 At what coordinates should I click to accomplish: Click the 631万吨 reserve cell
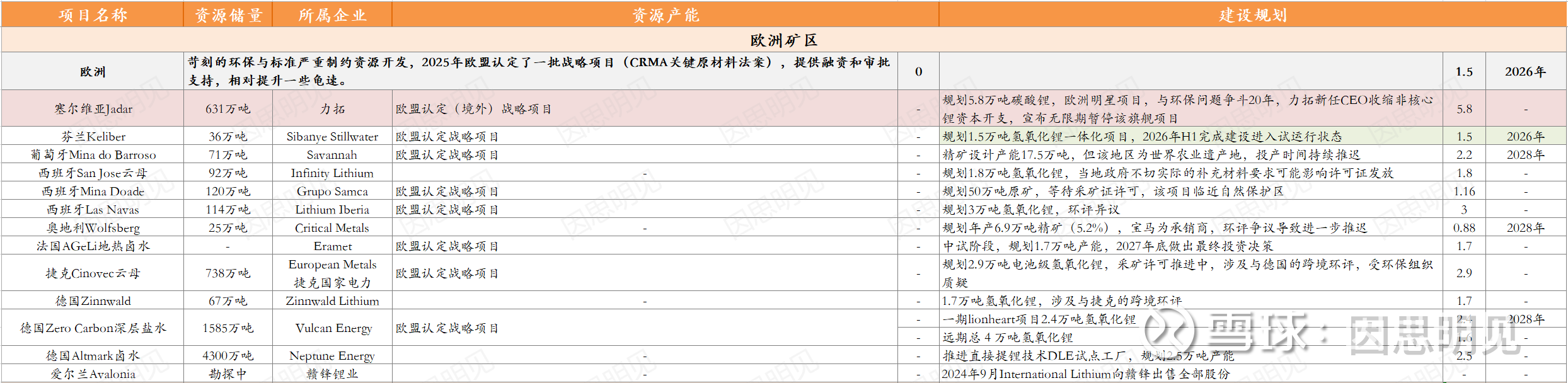click(228, 108)
